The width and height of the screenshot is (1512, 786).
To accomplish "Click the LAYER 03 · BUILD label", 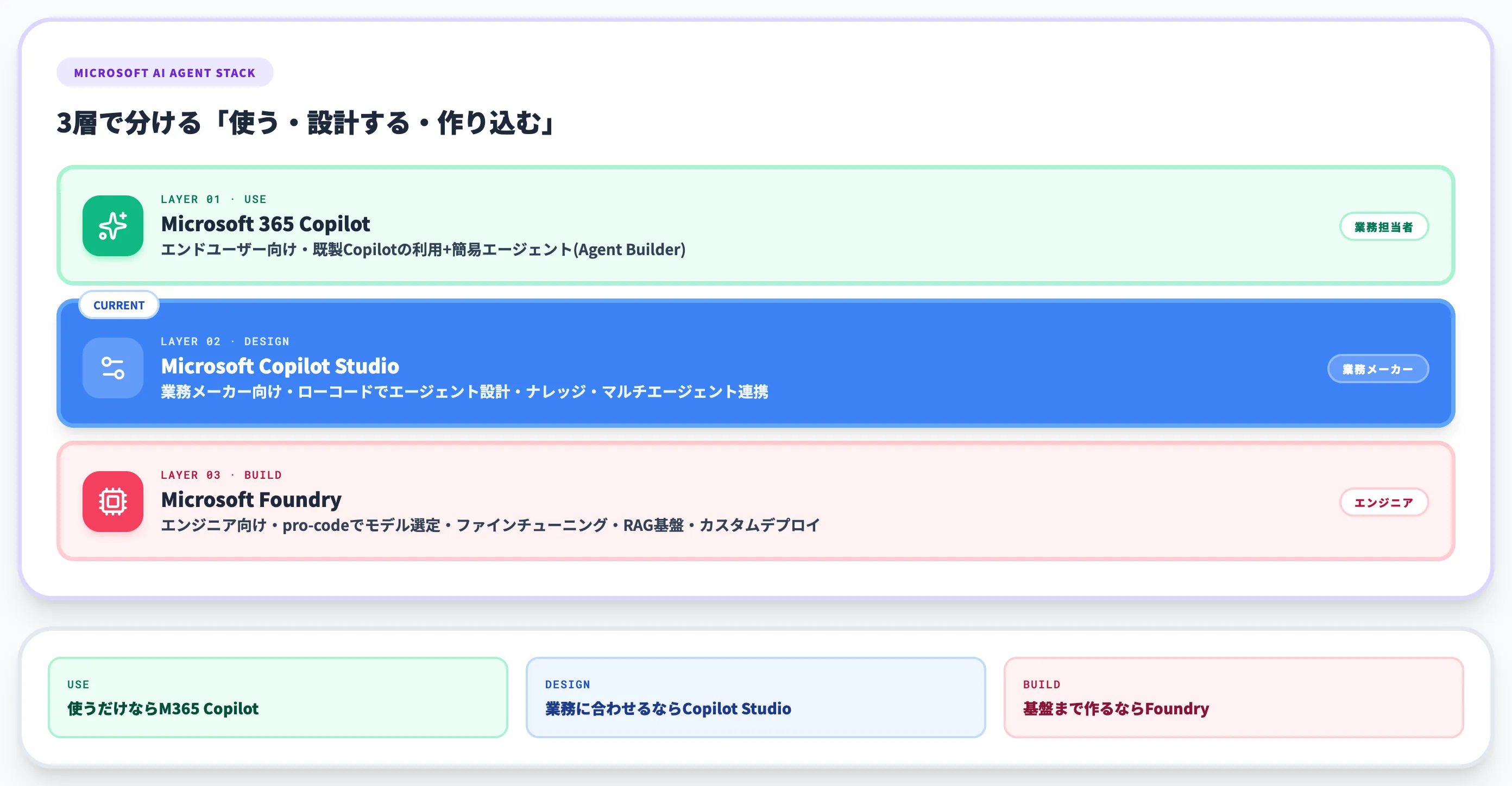I will click(x=221, y=475).
